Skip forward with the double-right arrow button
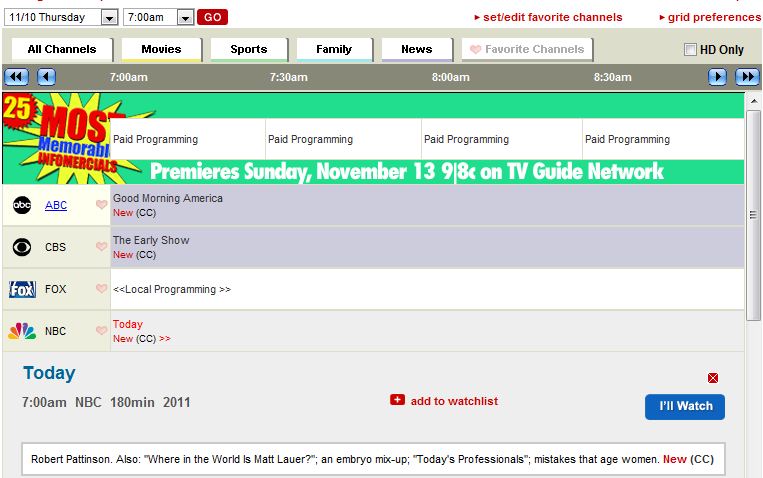The height and width of the screenshot is (478, 763). point(747,77)
